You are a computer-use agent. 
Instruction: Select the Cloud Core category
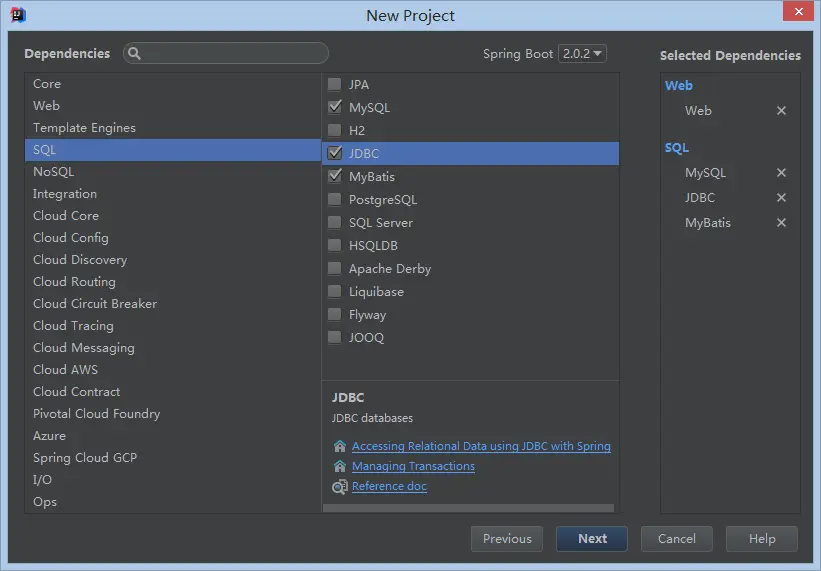click(173, 216)
